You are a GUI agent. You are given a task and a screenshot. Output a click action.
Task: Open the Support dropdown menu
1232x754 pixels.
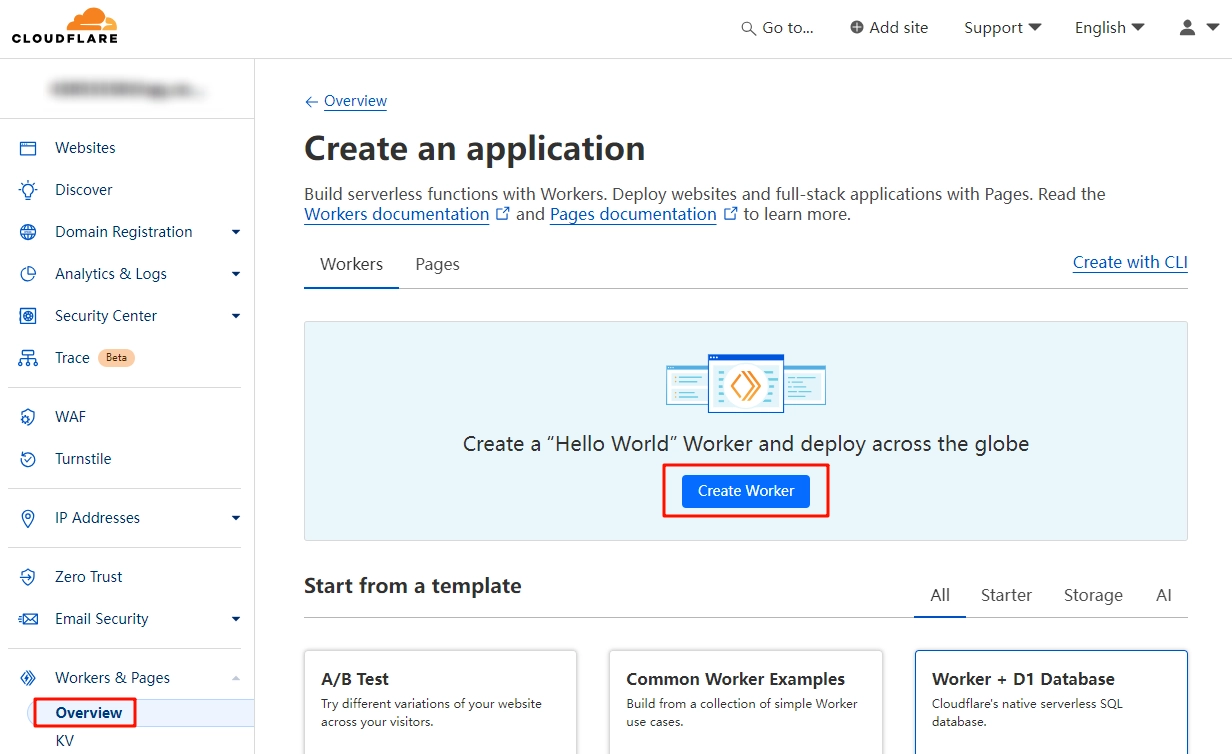pyautogui.click(x=1002, y=28)
